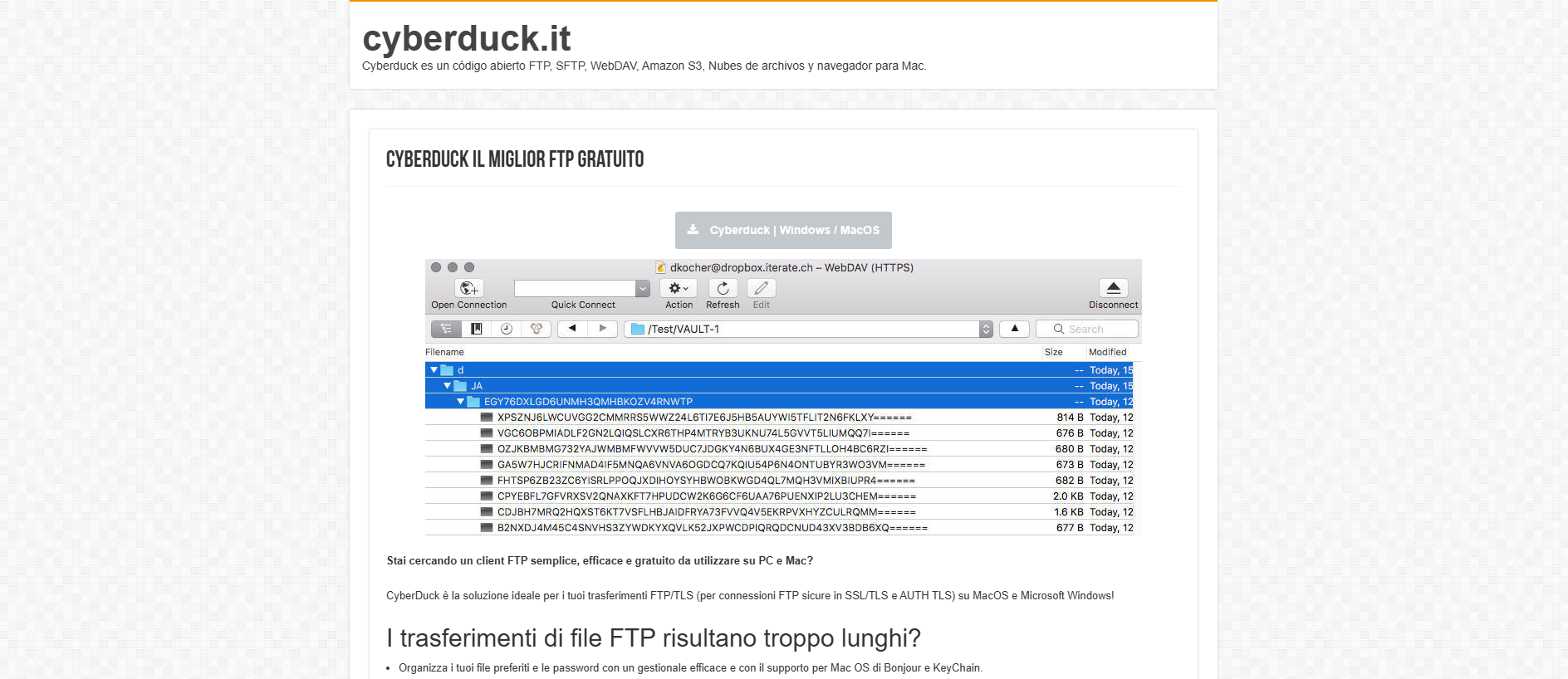Select file name starting B2NXDJ4M45C4SNVHS

[713, 528]
